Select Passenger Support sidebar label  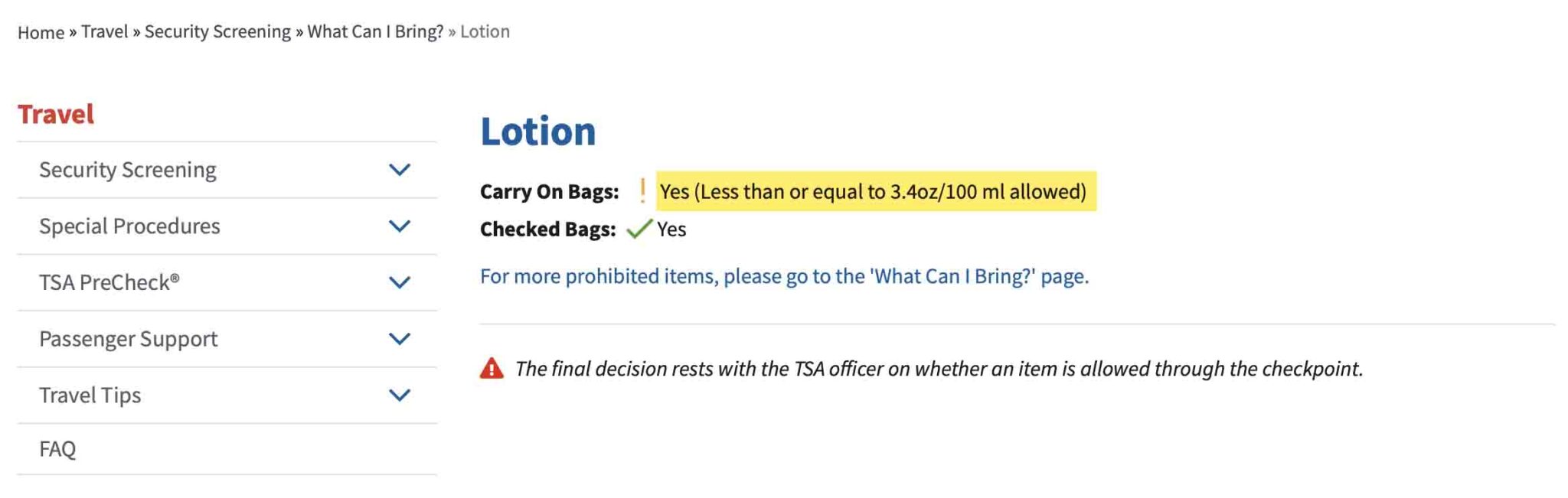129,339
